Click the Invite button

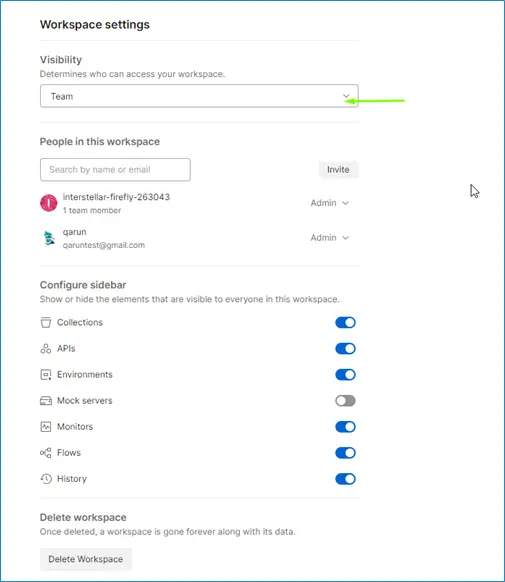(338, 170)
